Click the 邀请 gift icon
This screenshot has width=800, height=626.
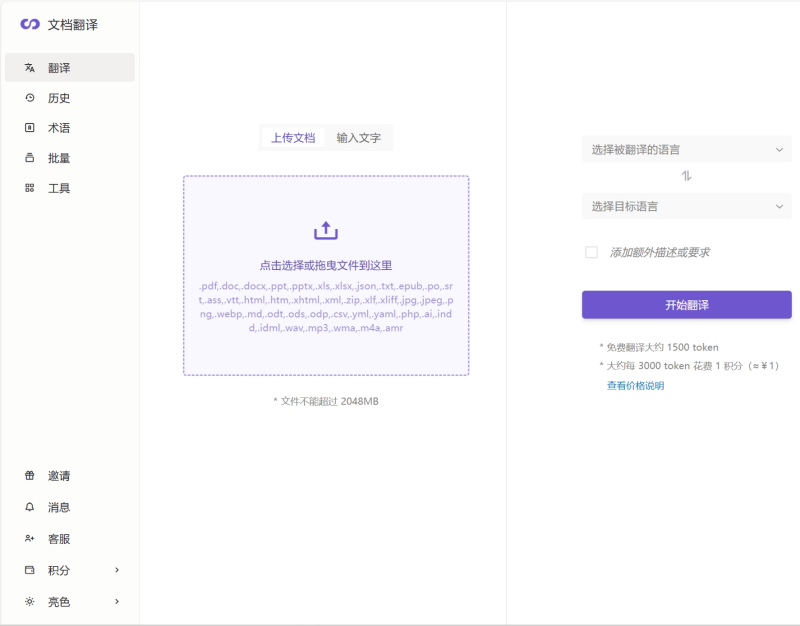[30, 476]
